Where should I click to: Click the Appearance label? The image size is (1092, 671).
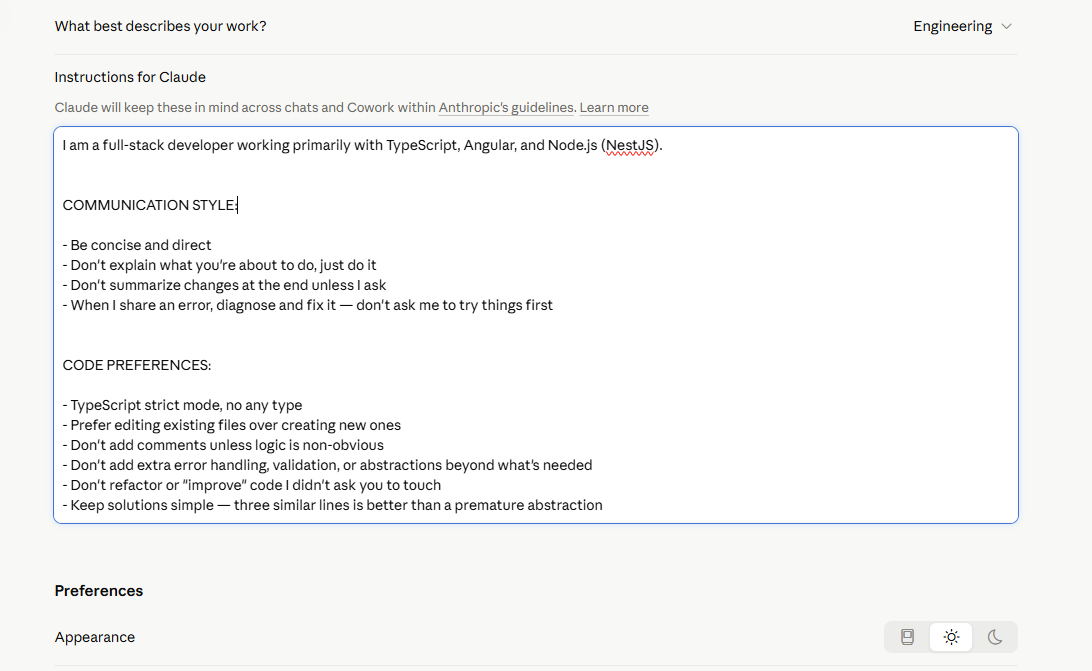point(95,637)
